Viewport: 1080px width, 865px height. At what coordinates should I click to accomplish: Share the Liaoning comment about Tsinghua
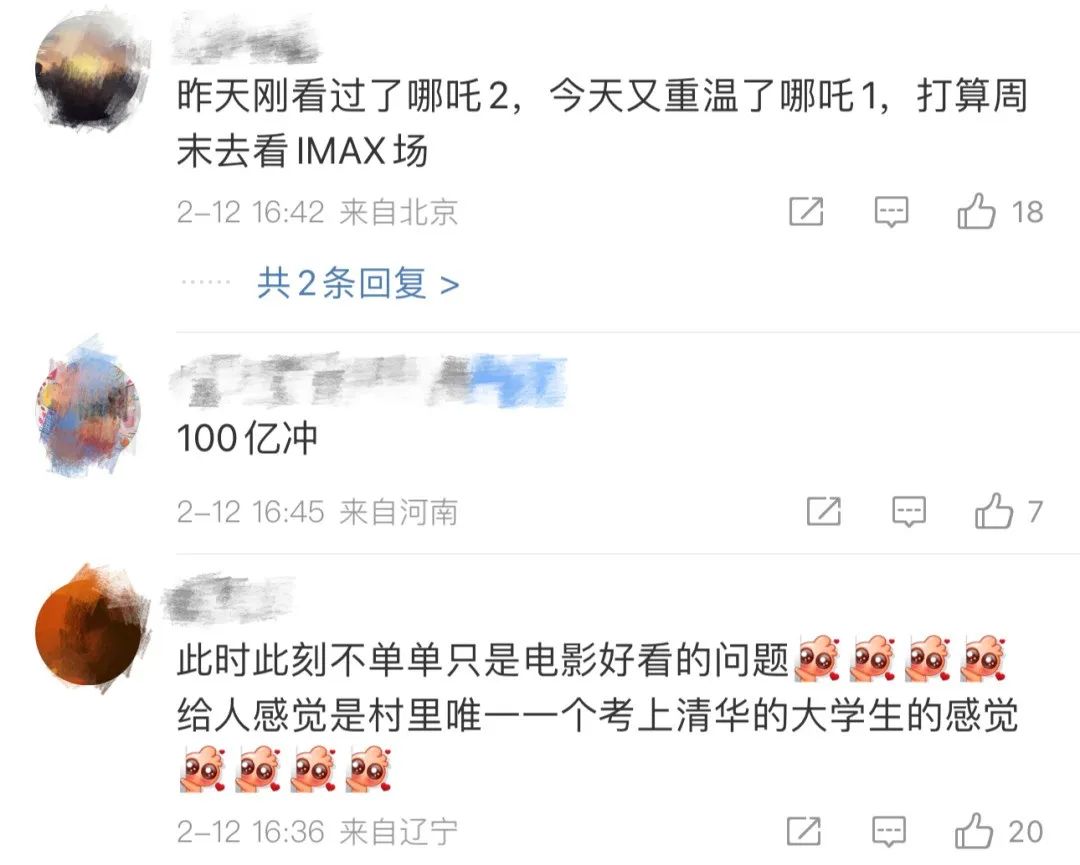tap(804, 831)
